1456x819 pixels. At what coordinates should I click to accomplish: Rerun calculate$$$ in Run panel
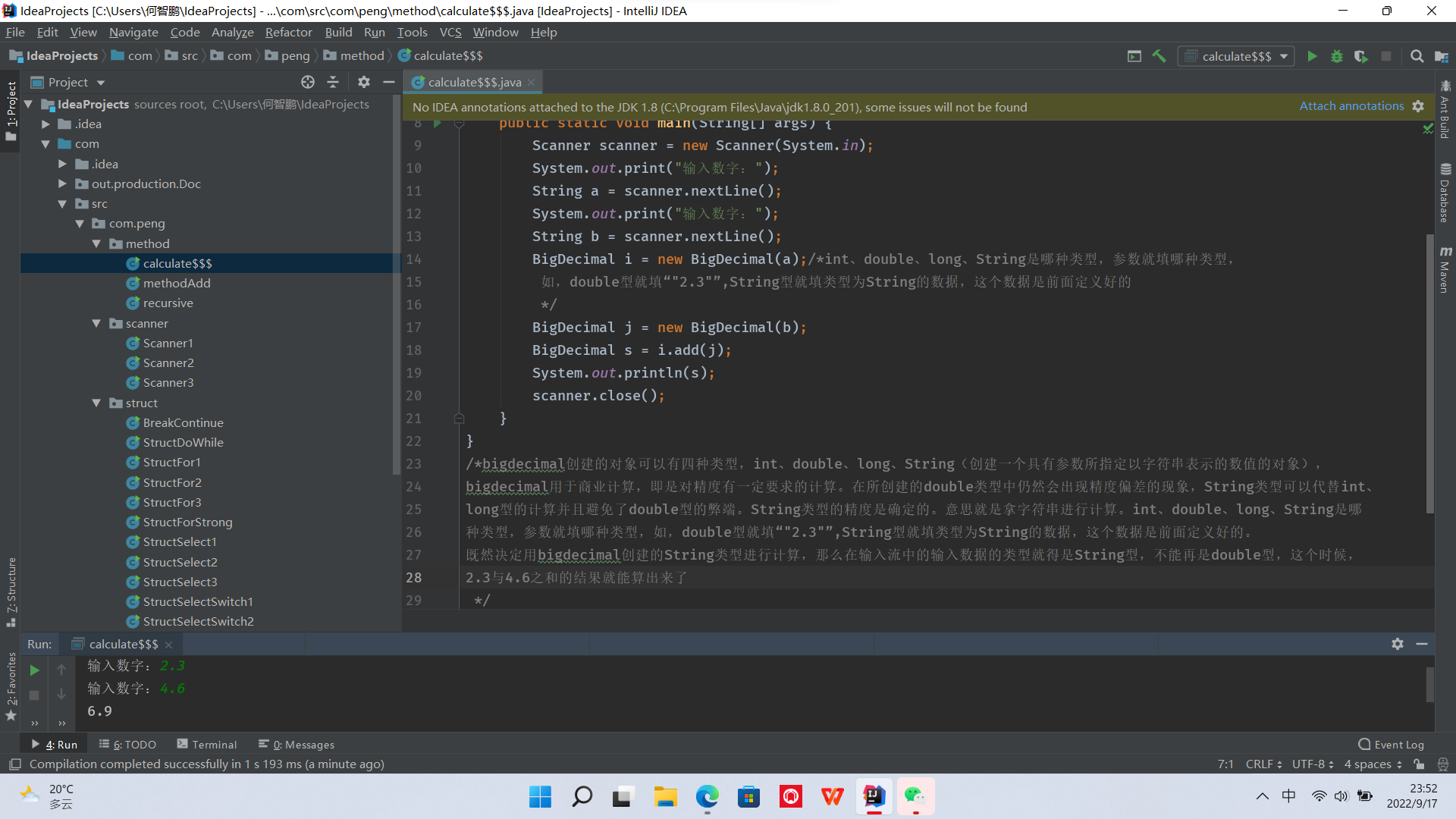(x=34, y=670)
